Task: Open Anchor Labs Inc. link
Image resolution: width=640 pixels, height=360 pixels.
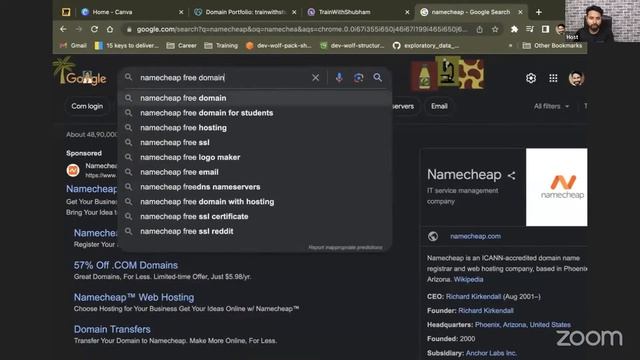Action: pos(491,353)
